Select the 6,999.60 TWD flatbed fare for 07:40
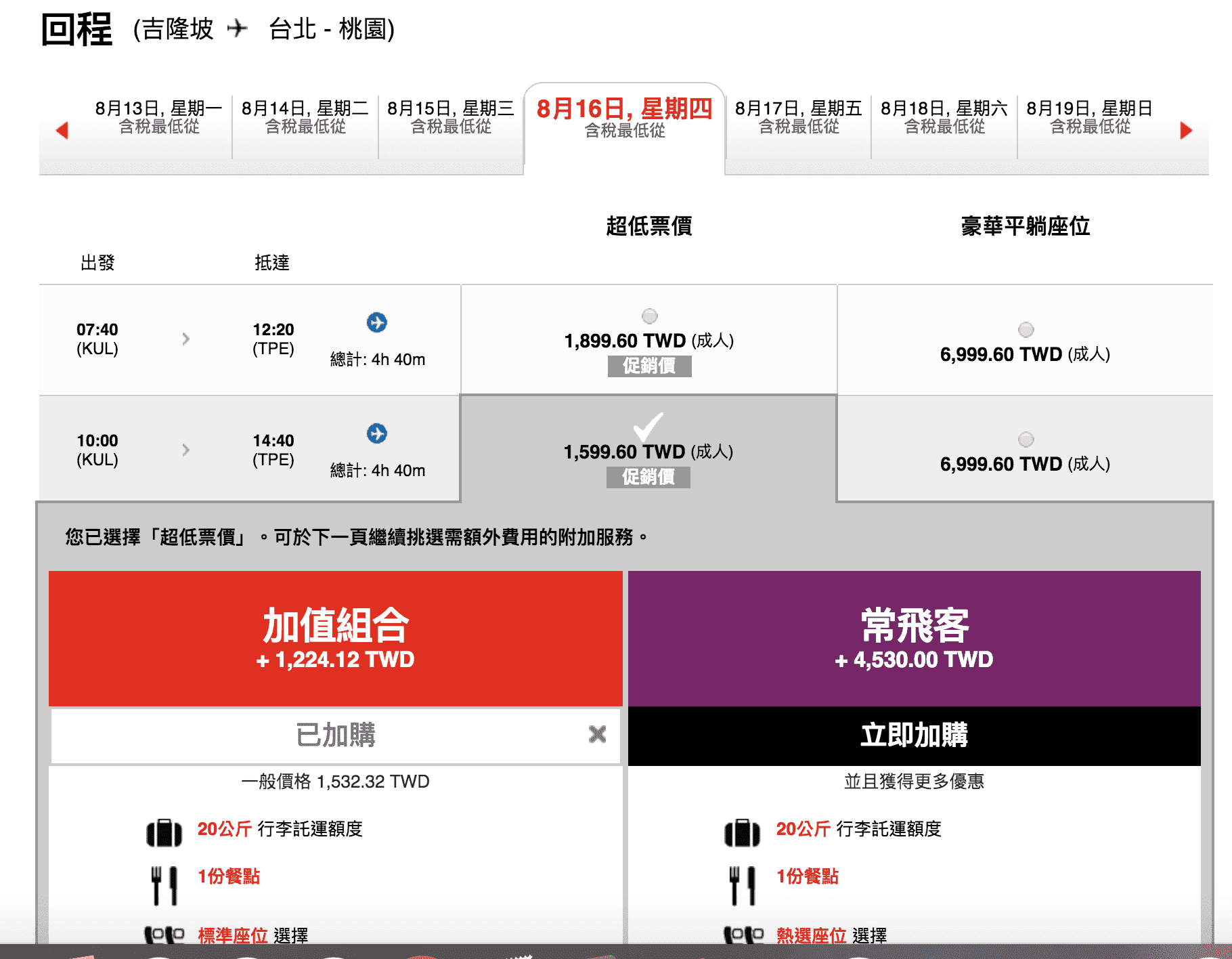The height and width of the screenshot is (959, 1232). pos(1026,330)
